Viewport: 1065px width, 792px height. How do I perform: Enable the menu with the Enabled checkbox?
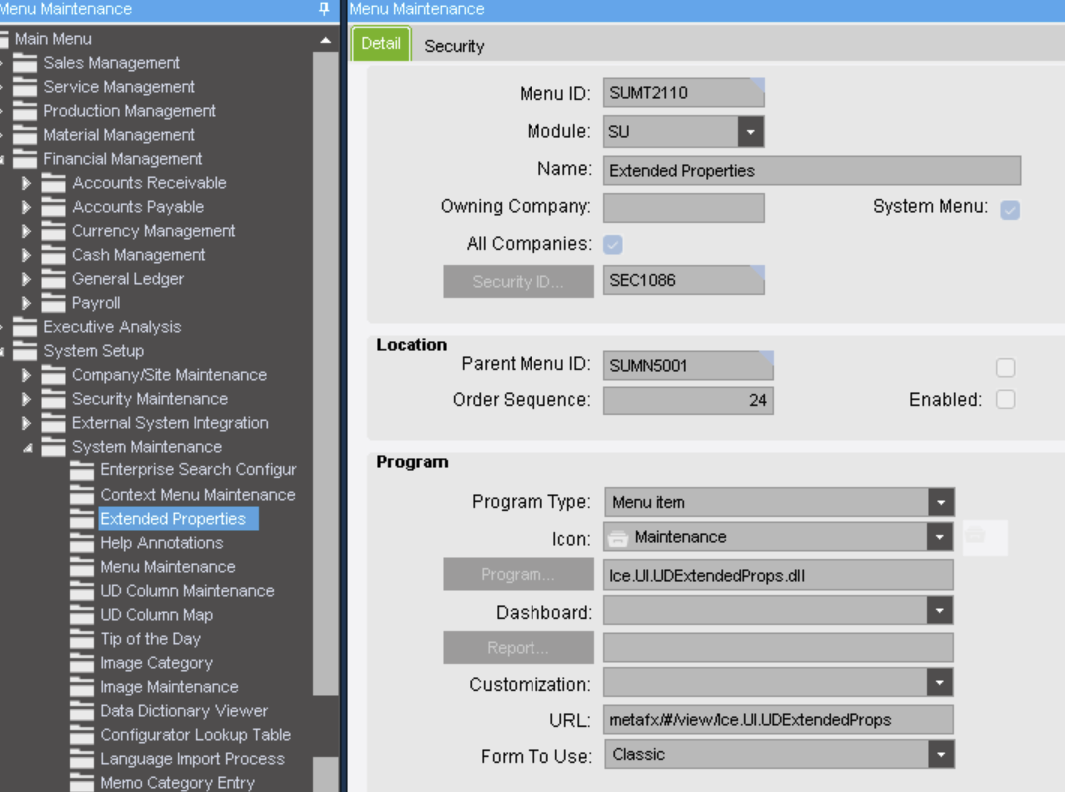point(1005,399)
